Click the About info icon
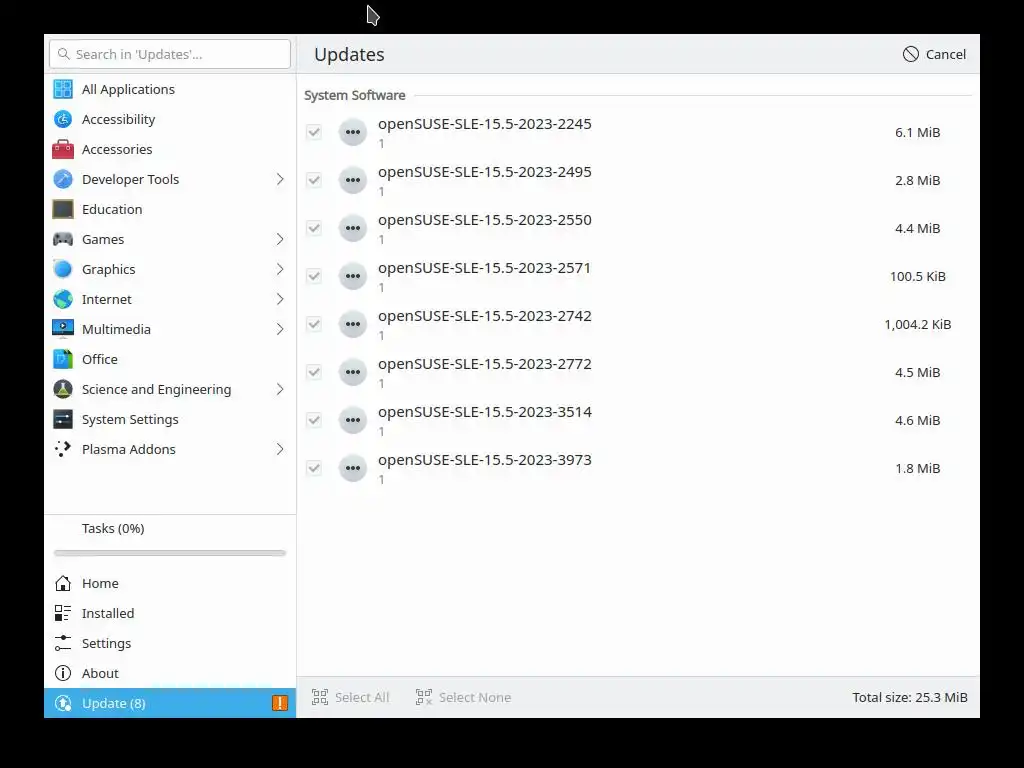The width and height of the screenshot is (1024, 768). [x=63, y=673]
